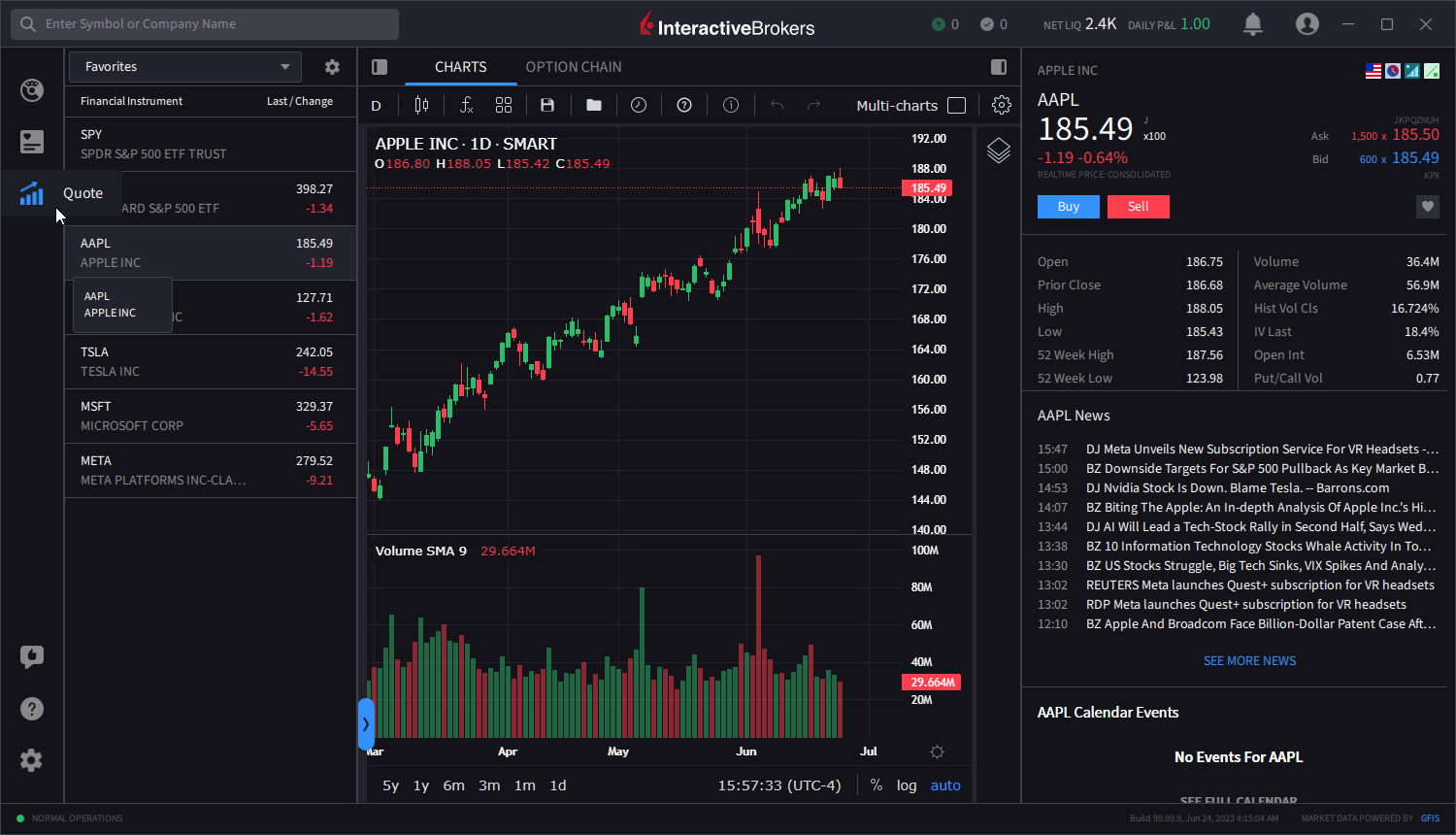This screenshot has width=1456, height=835.
Task: Click the Sell button
Action: [x=1139, y=206]
